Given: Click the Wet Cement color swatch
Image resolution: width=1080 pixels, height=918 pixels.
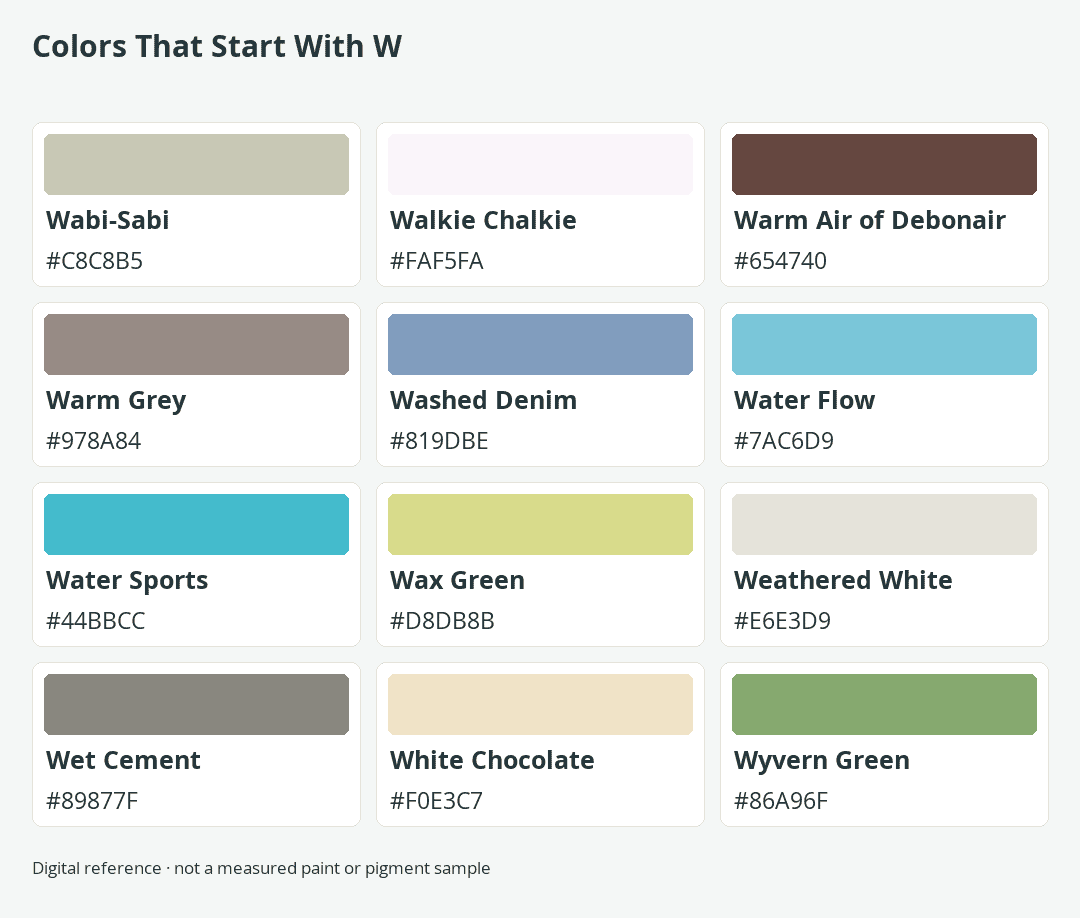Looking at the screenshot, I should [x=196, y=705].
